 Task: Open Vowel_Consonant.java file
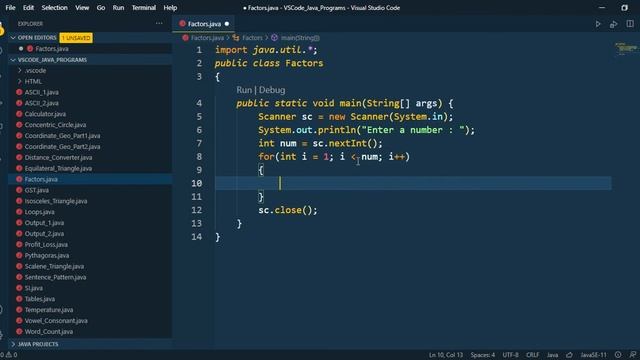pos(56,321)
